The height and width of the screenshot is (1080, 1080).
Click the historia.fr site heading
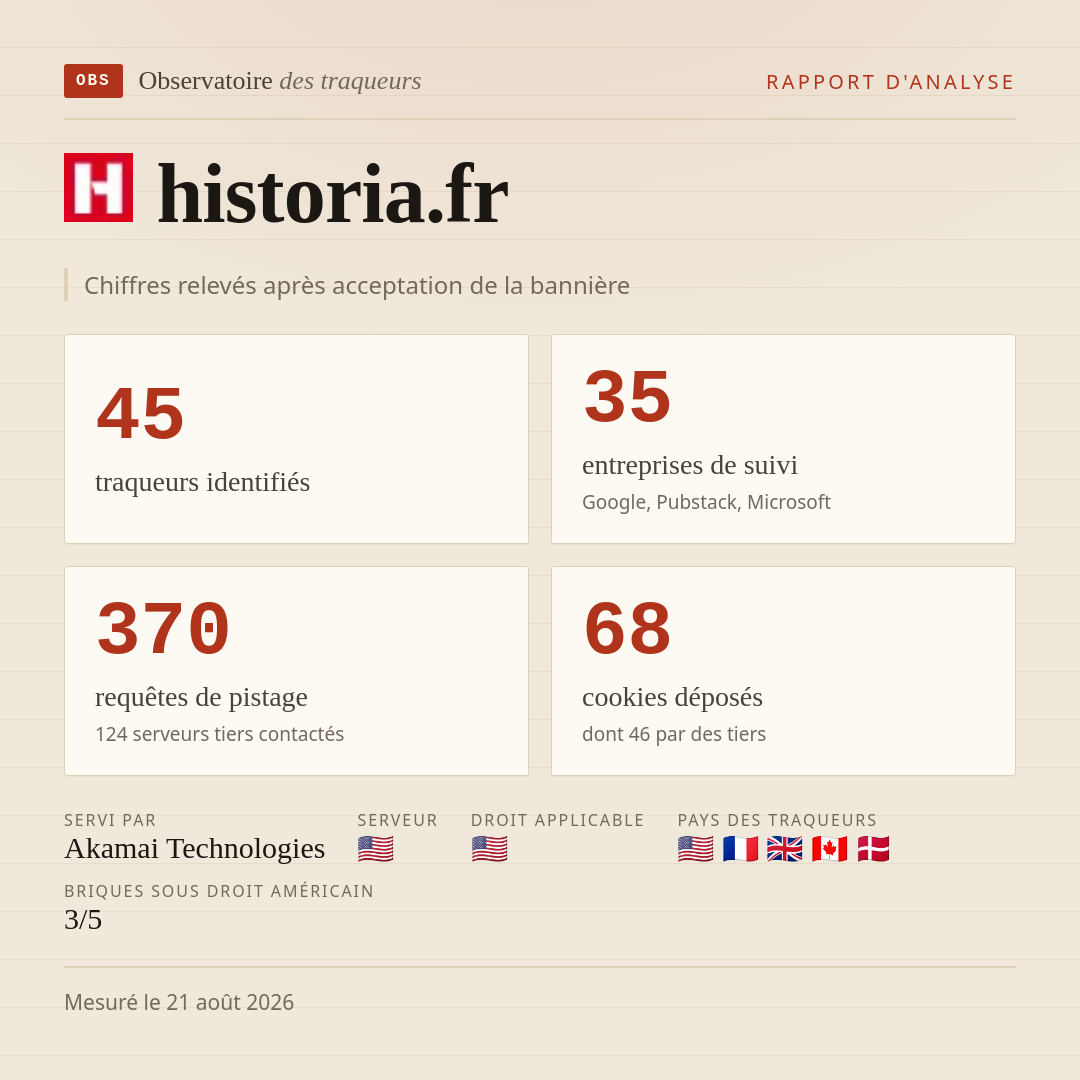pos(333,194)
